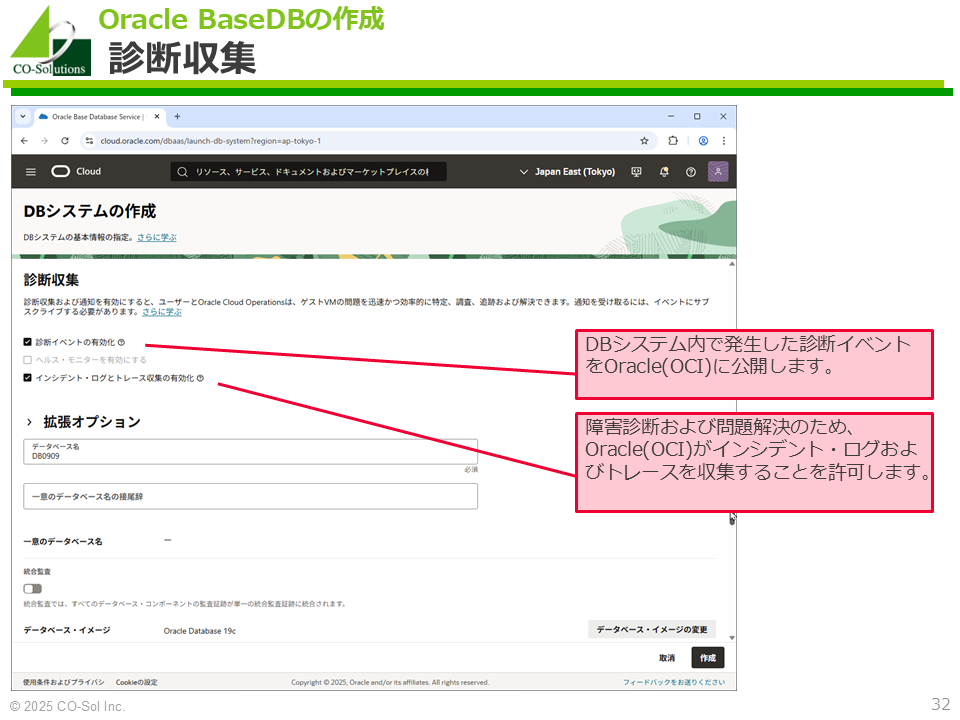
Task: Click the site info icon in address bar
Action: (89, 141)
